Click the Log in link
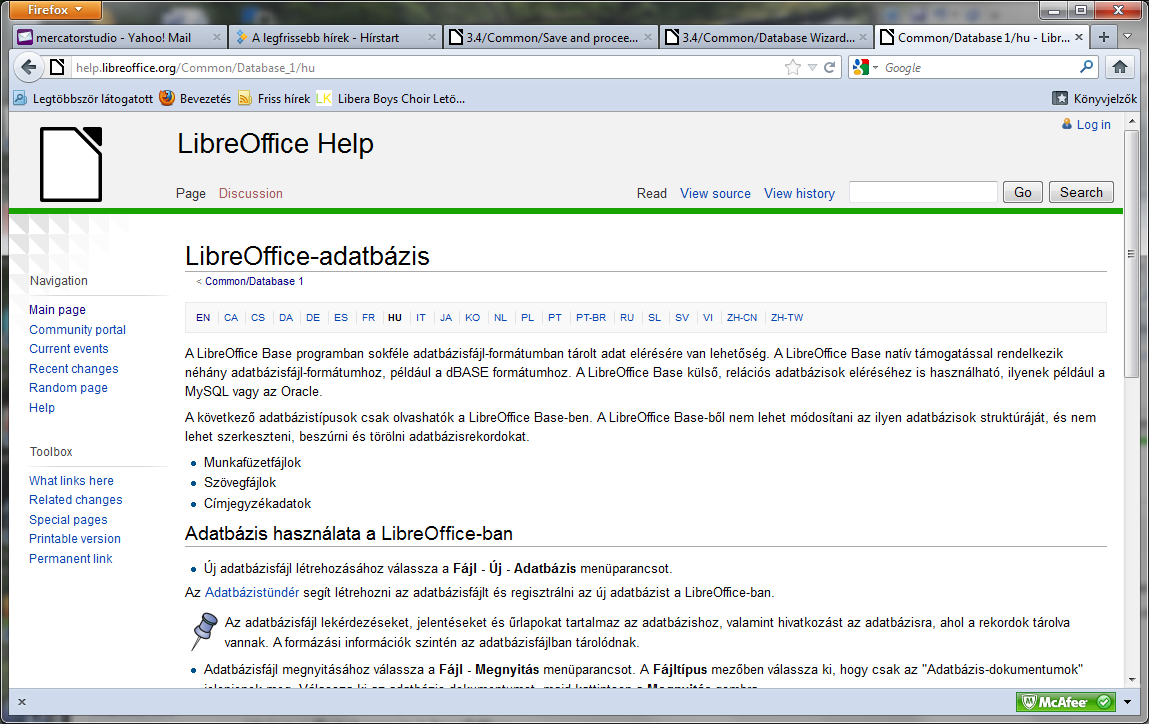Viewport: 1149px width, 724px height. click(x=1093, y=125)
